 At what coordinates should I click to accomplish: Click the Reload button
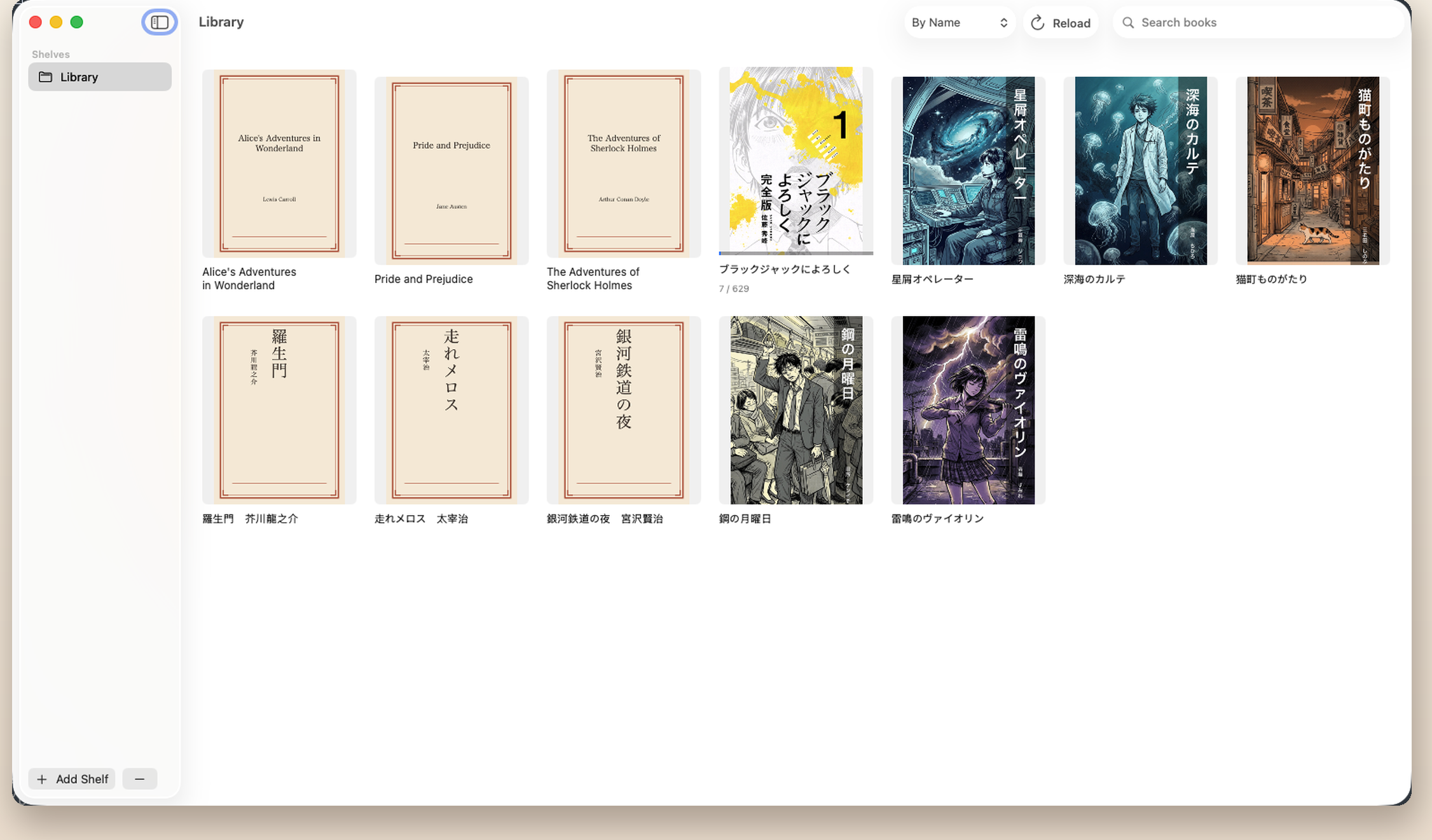point(1060,23)
